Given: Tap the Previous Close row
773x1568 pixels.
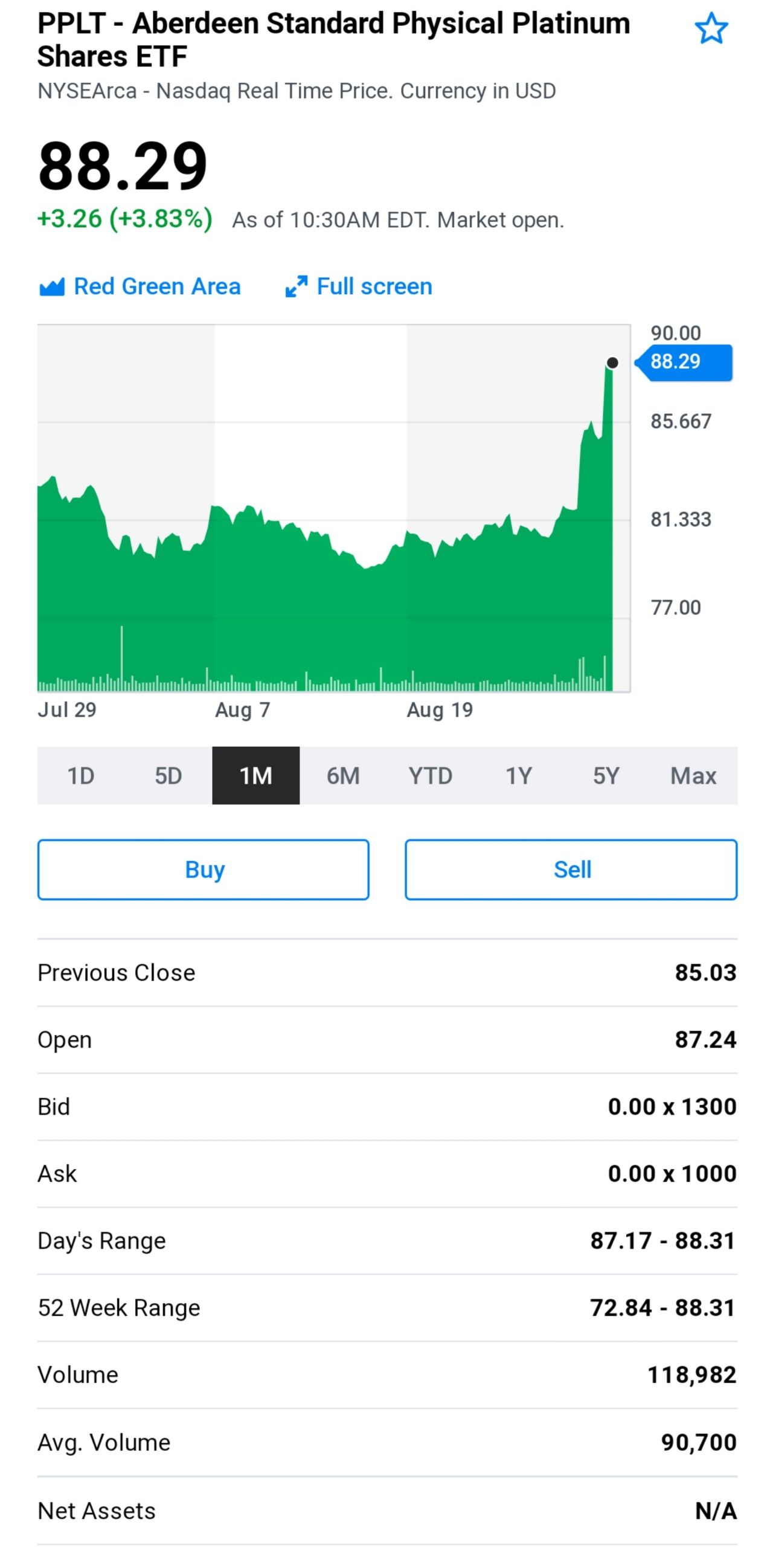Looking at the screenshot, I should tap(387, 973).
